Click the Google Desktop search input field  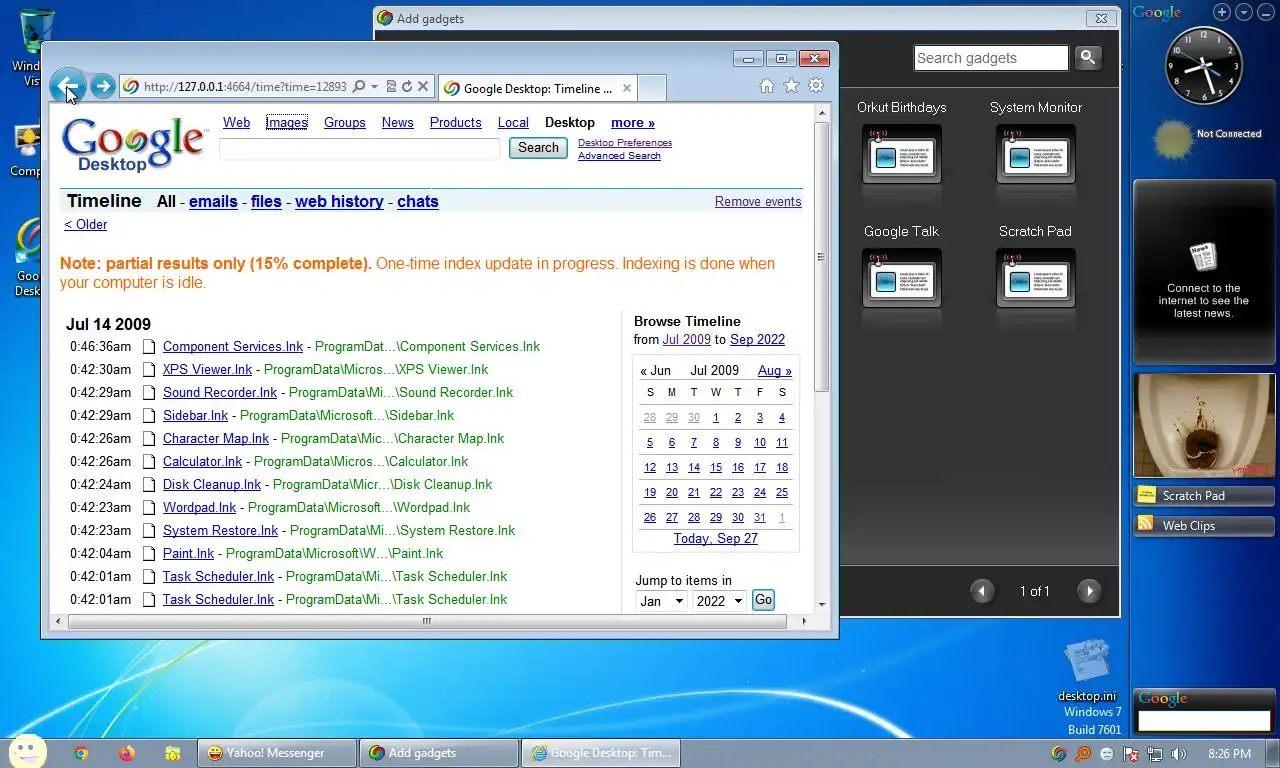click(360, 148)
